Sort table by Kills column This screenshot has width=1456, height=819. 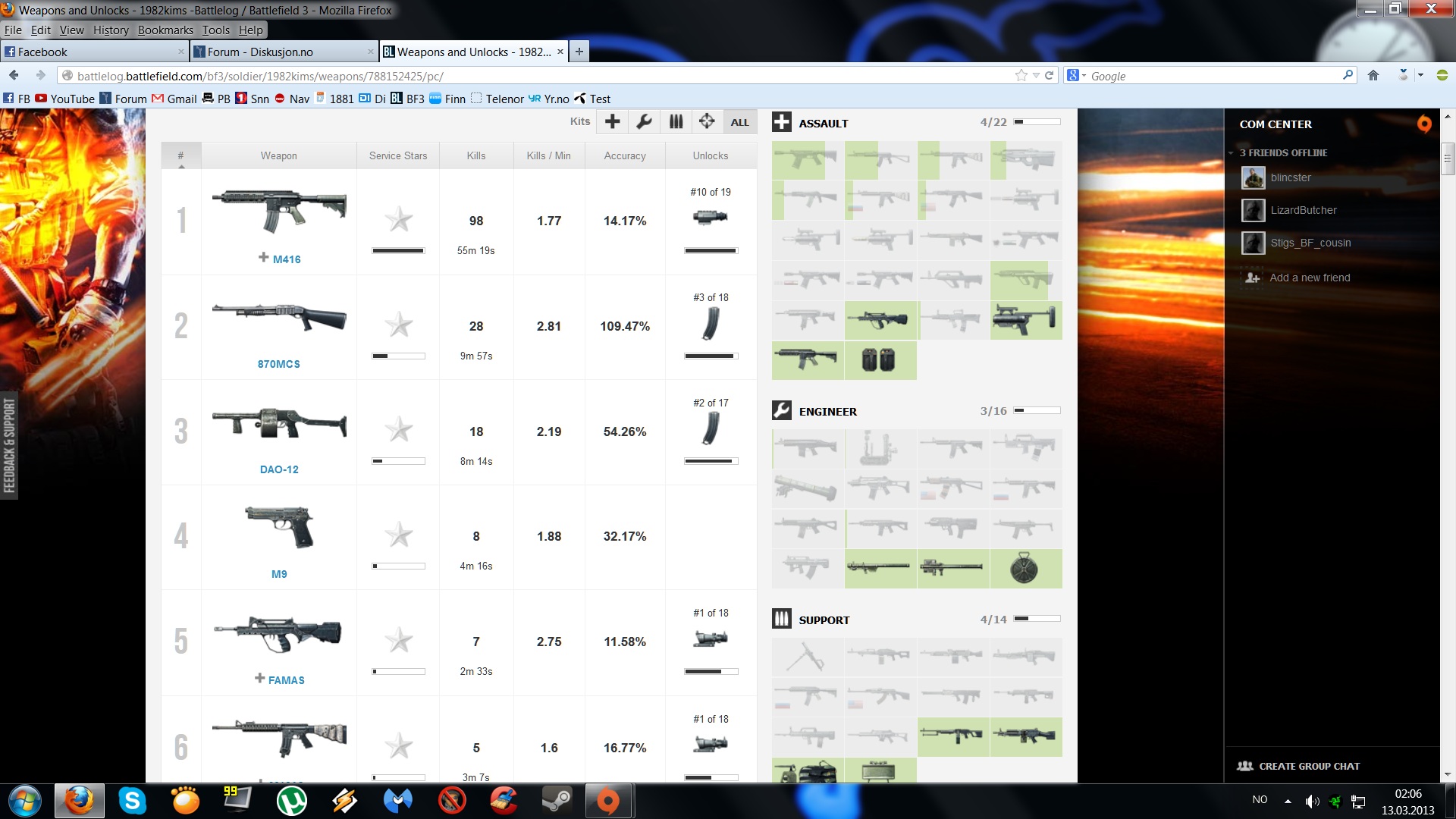coord(476,155)
